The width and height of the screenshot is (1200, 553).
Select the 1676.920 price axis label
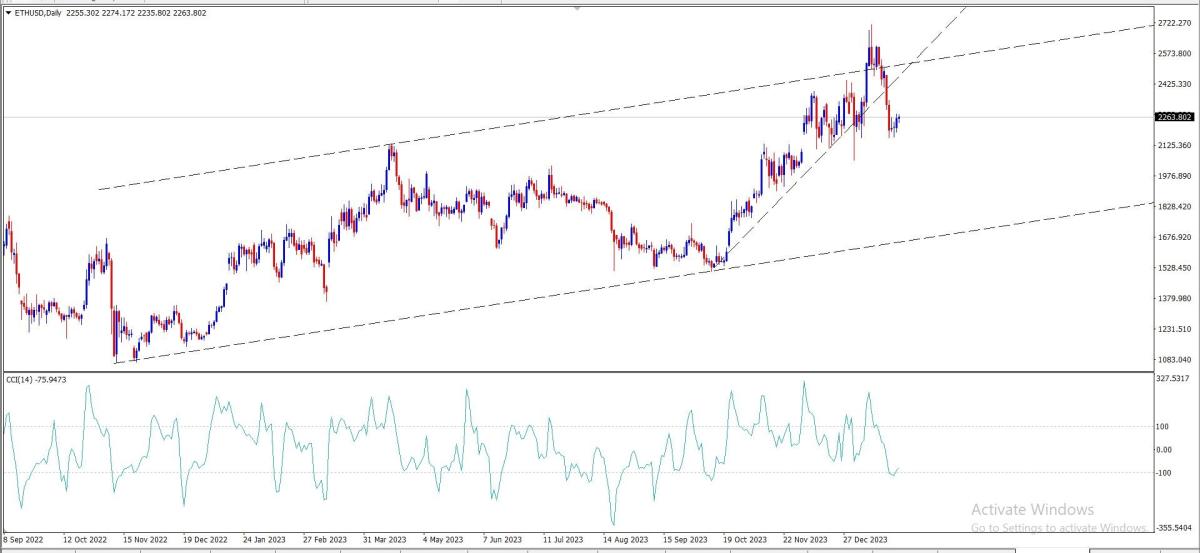[x=1175, y=238]
